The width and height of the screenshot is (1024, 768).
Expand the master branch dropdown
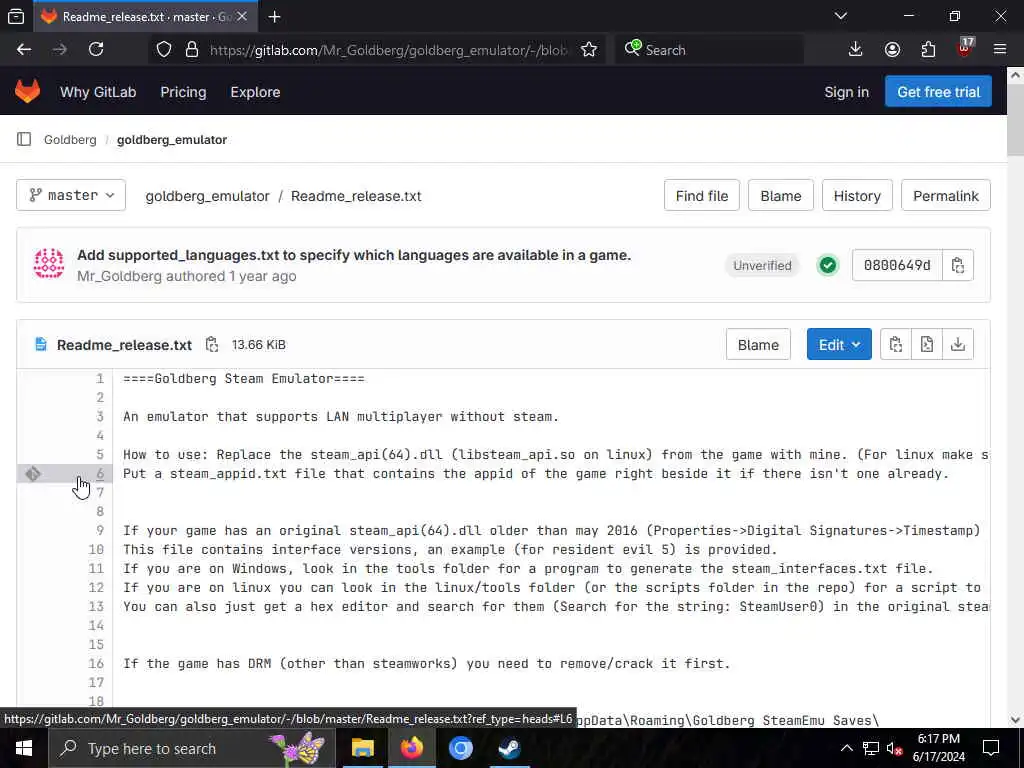(x=71, y=195)
